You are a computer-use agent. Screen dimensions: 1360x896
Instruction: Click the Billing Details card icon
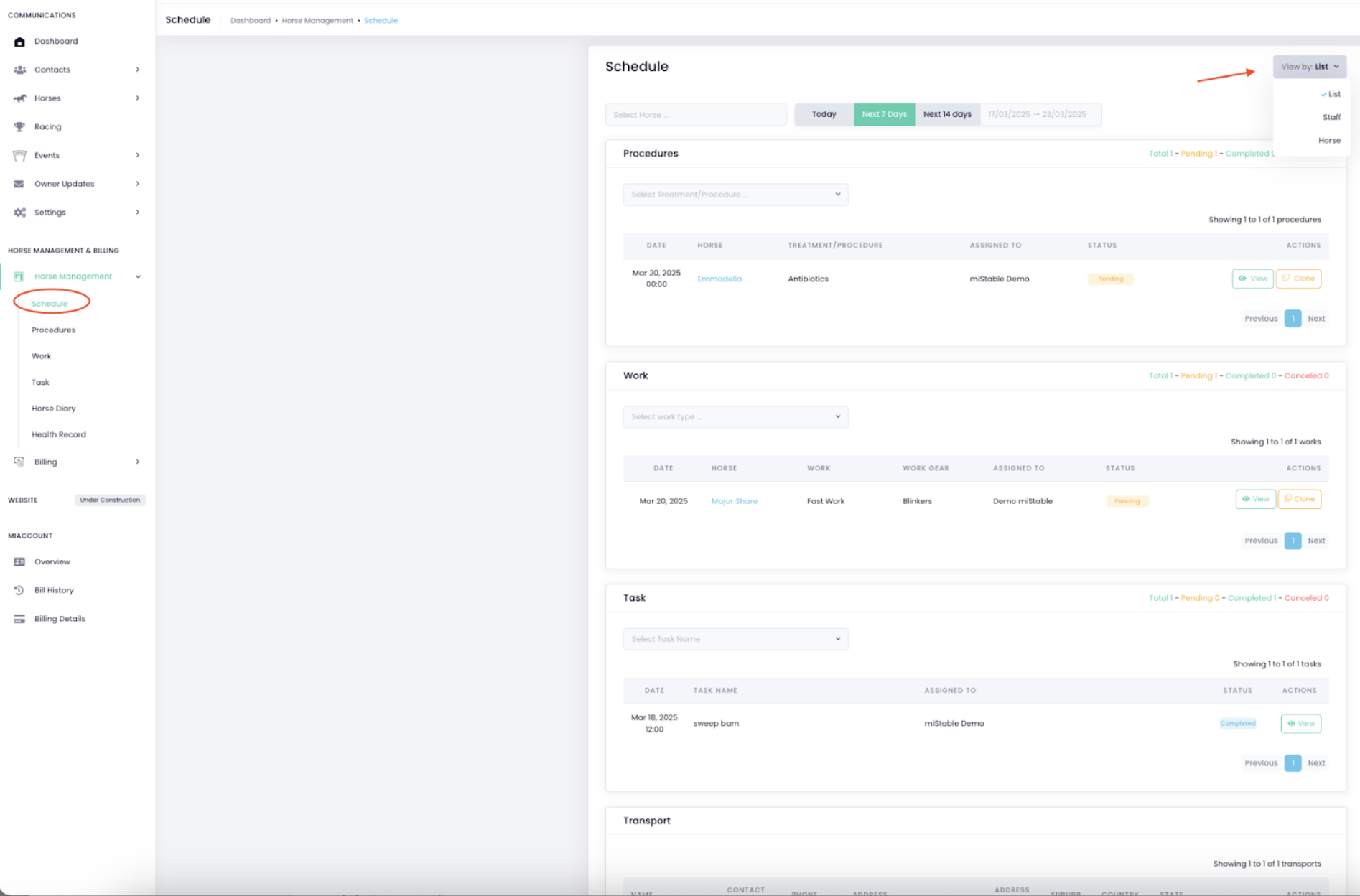pyautogui.click(x=19, y=619)
